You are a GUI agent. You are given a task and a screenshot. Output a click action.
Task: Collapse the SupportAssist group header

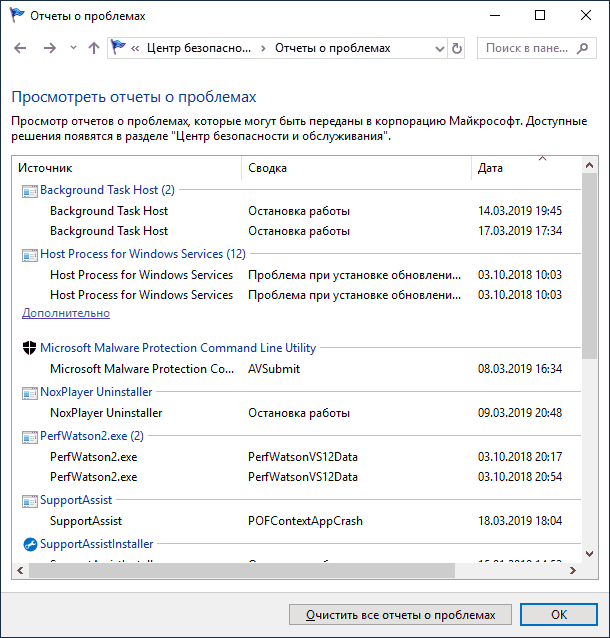point(76,500)
